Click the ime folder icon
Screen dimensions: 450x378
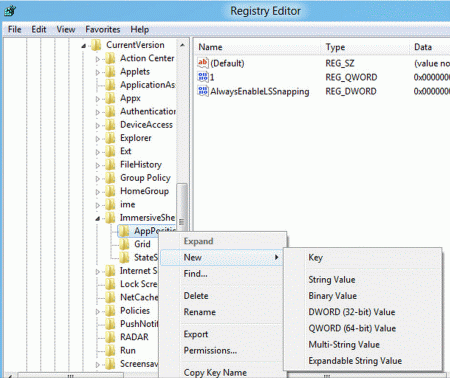point(110,204)
